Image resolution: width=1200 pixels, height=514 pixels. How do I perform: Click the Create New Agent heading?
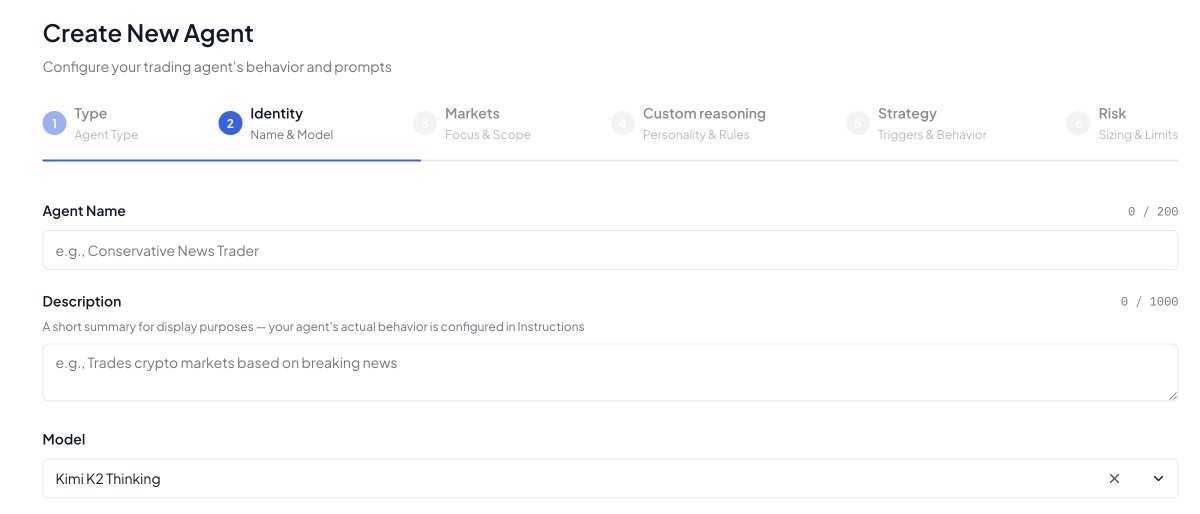click(x=148, y=33)
